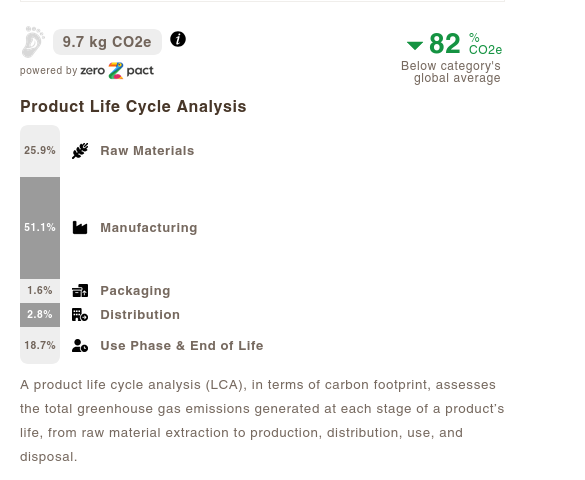This screenshot has width=585, height=480.
Task: Click the Use Phase person icon
Action: point(80,346)
